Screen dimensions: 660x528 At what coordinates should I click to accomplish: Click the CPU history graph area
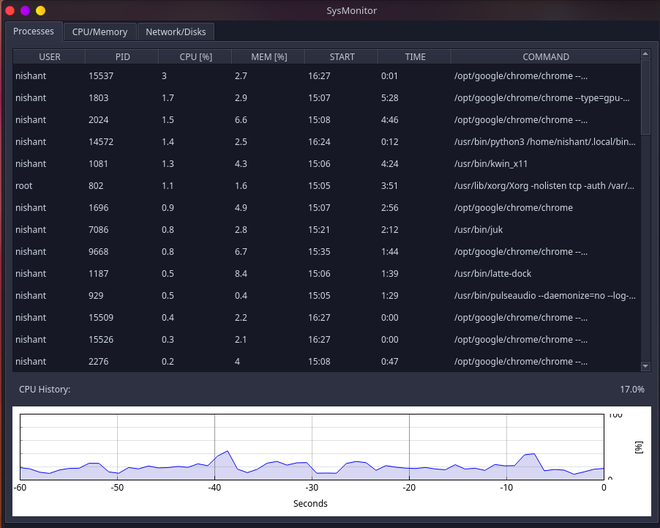pos(312,447)
